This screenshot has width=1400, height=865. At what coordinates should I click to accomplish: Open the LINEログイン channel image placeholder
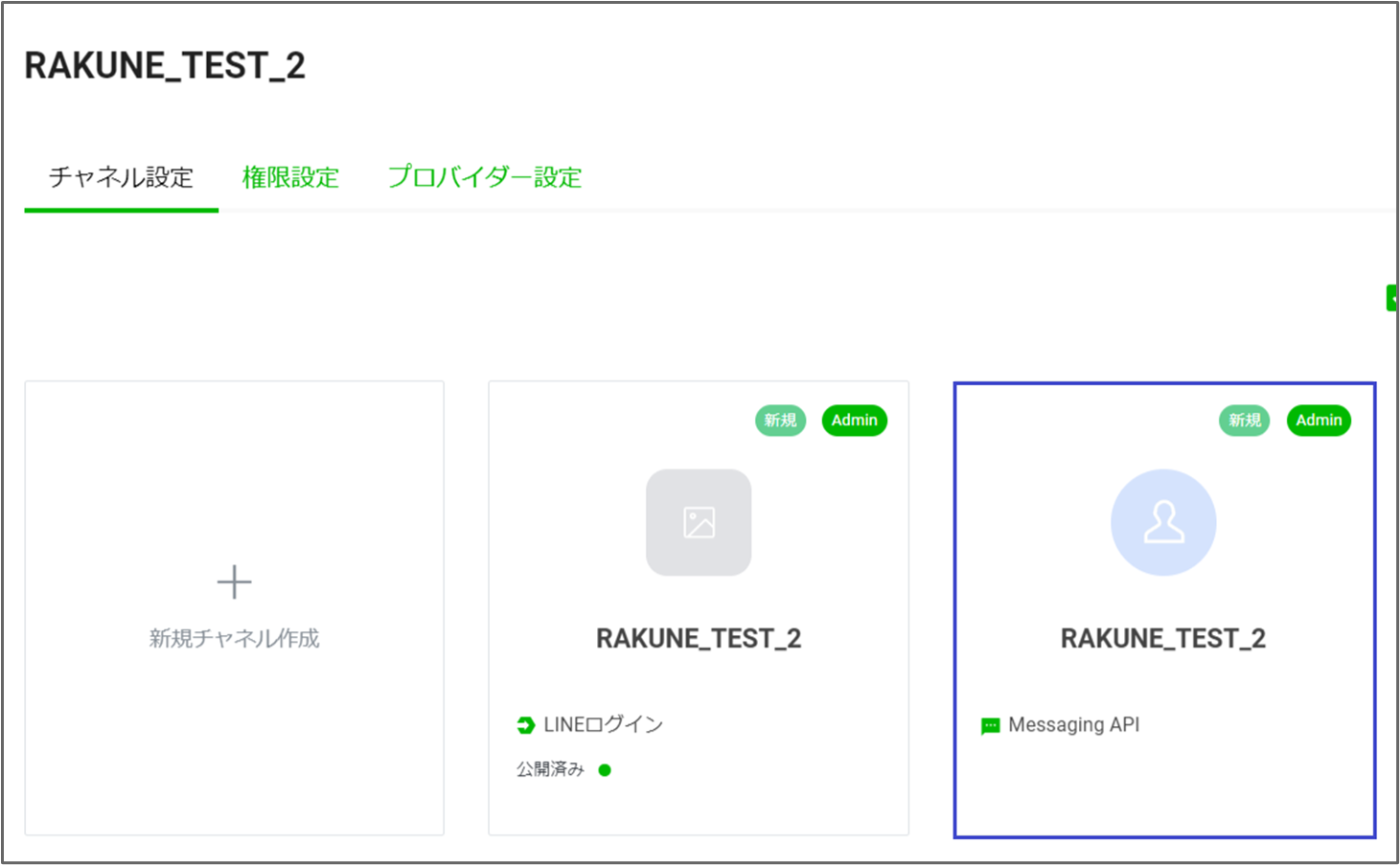699,522
